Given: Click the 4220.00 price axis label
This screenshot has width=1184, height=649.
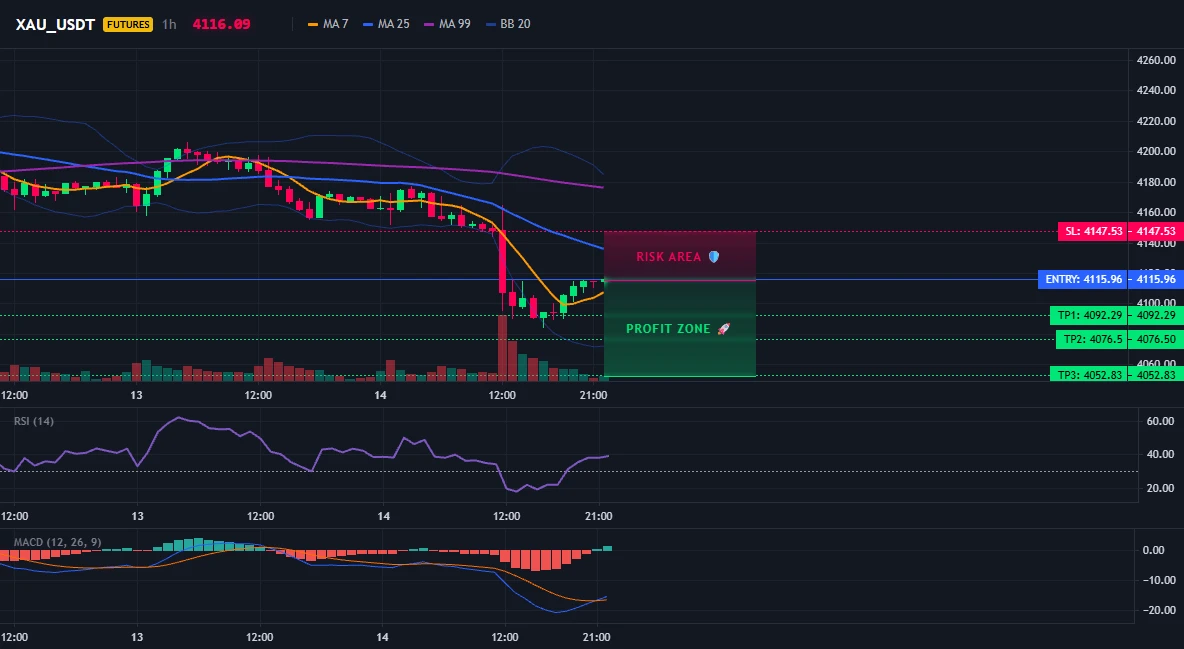Looking at the screenshot, I should tap(1156, 121).
